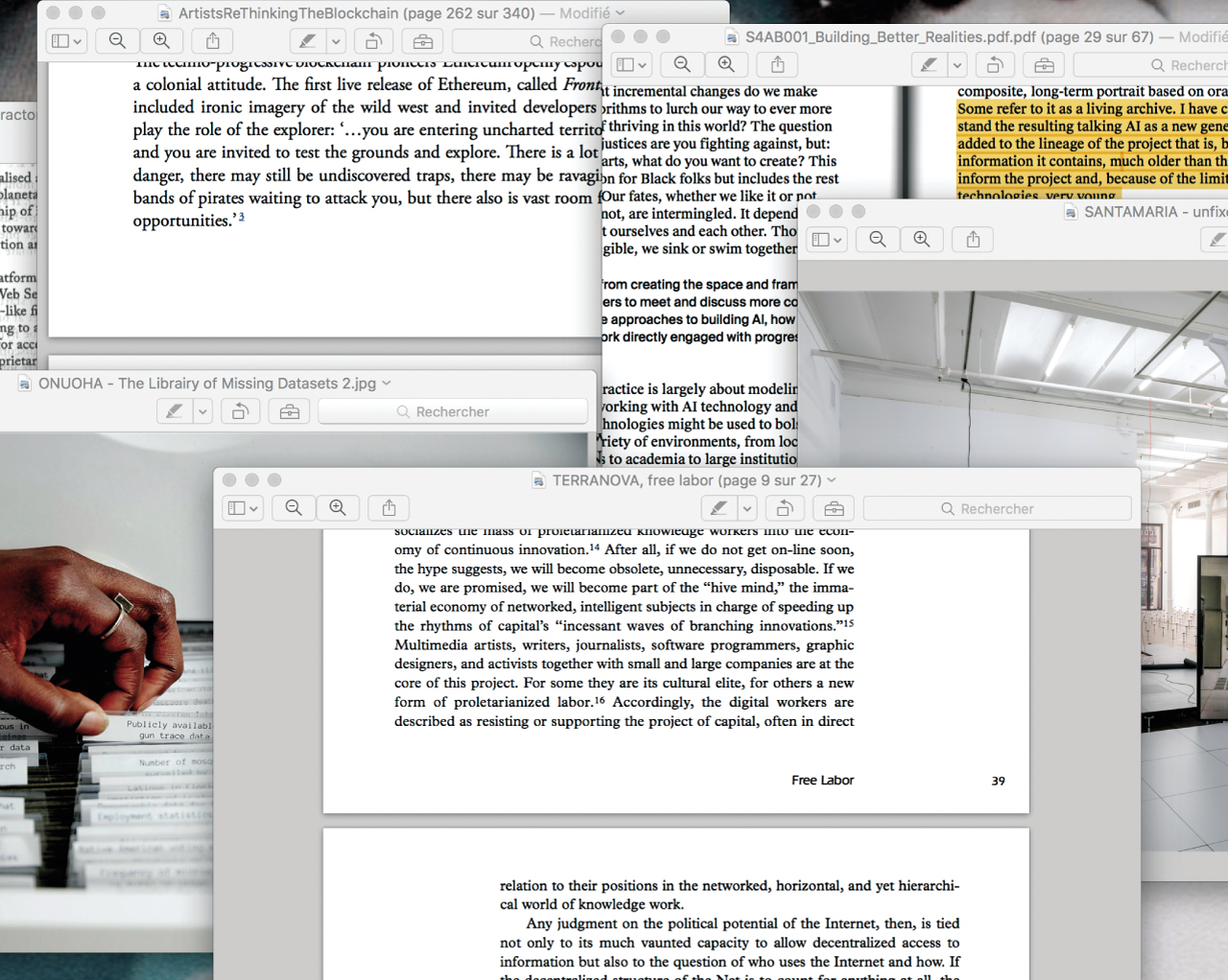Open sidebar view menu in S4AB001 Building Better Realities window

click(x=631, y=64)
